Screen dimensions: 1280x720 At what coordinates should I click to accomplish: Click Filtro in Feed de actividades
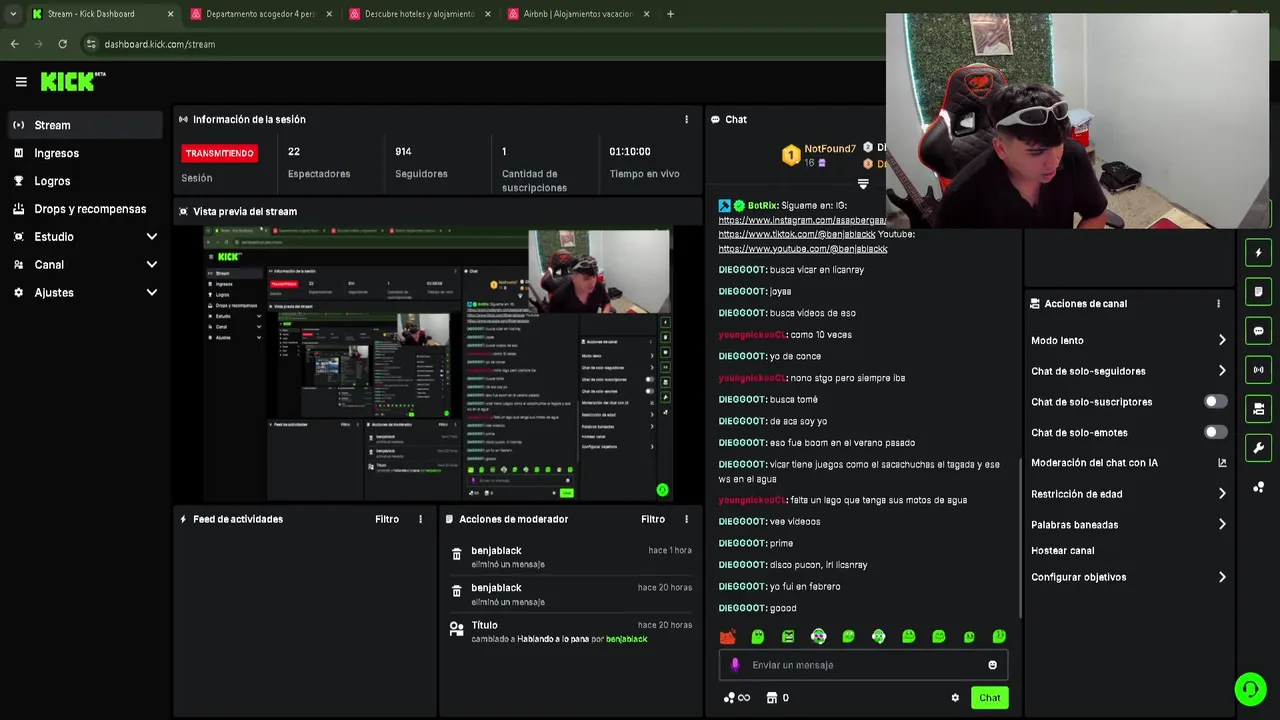click(x=387, y=519)
